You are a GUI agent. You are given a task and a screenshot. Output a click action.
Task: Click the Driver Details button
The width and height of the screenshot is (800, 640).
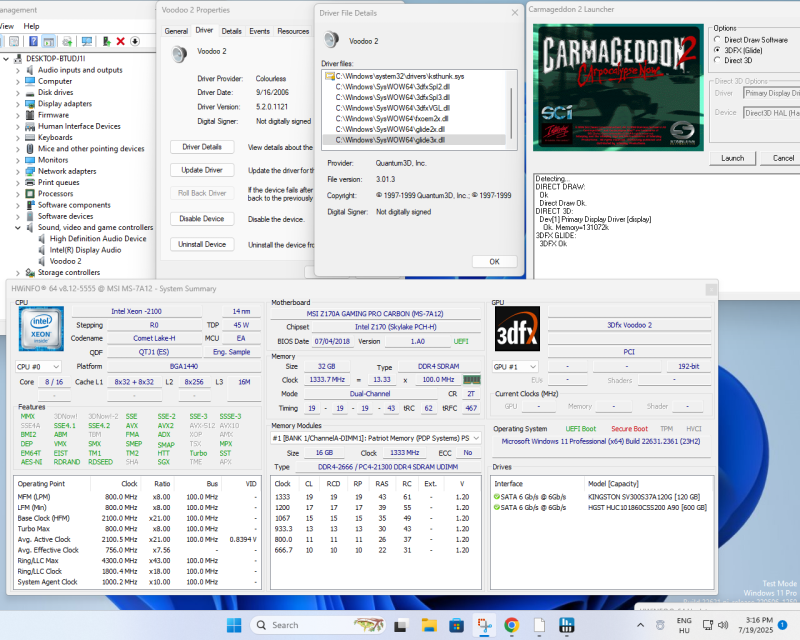click(x=202, y=147)
